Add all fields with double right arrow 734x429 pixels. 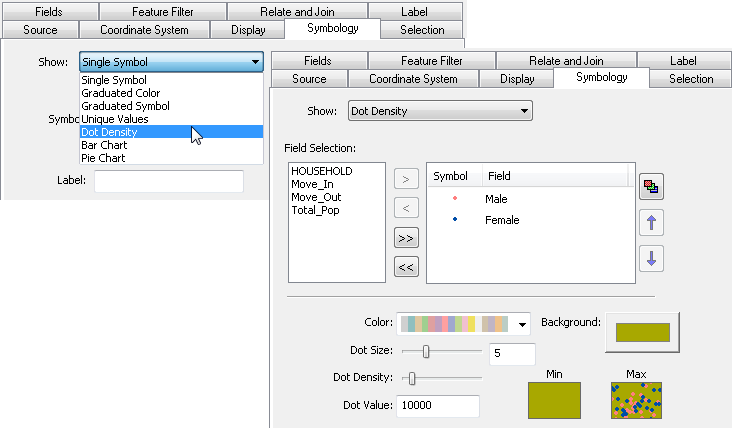click(x=406, y=238)
